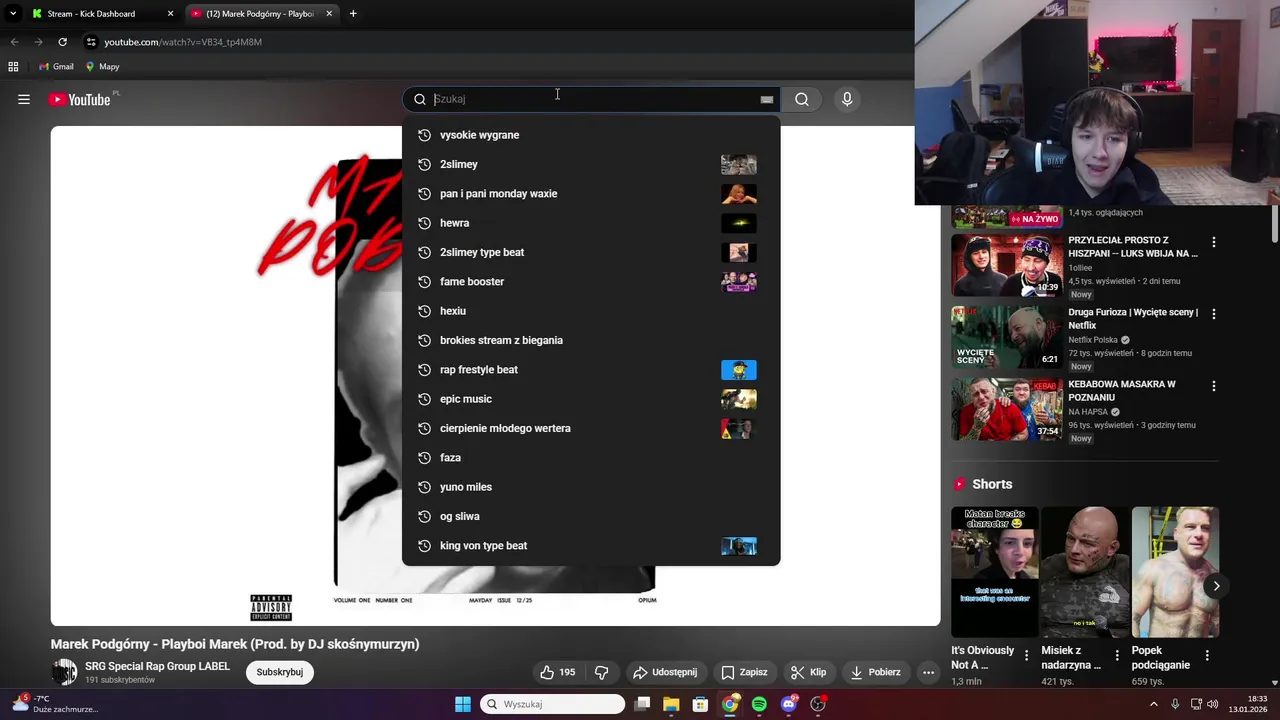Open the "PRZYLECIAŁ PROSTO Z HISZPANI" video thumbnail
Screen dimensions: 1280x720
point(1006,265)
